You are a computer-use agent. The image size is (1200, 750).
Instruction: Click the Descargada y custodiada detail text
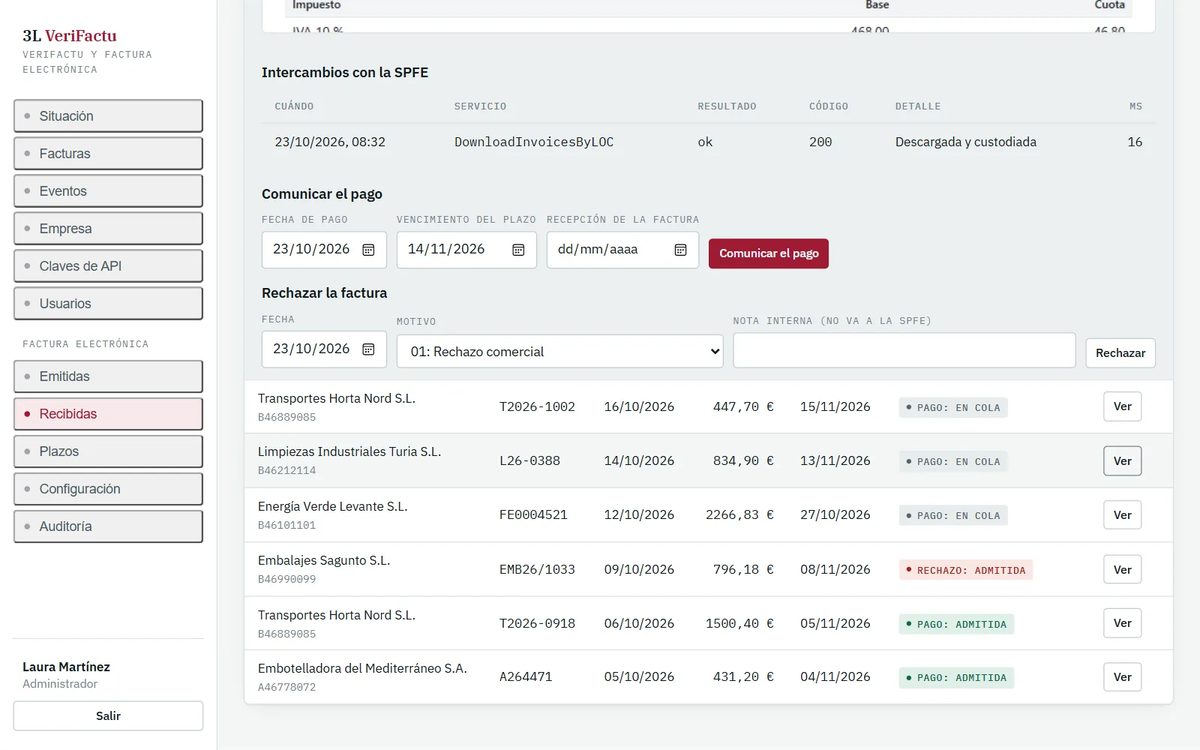966,142
